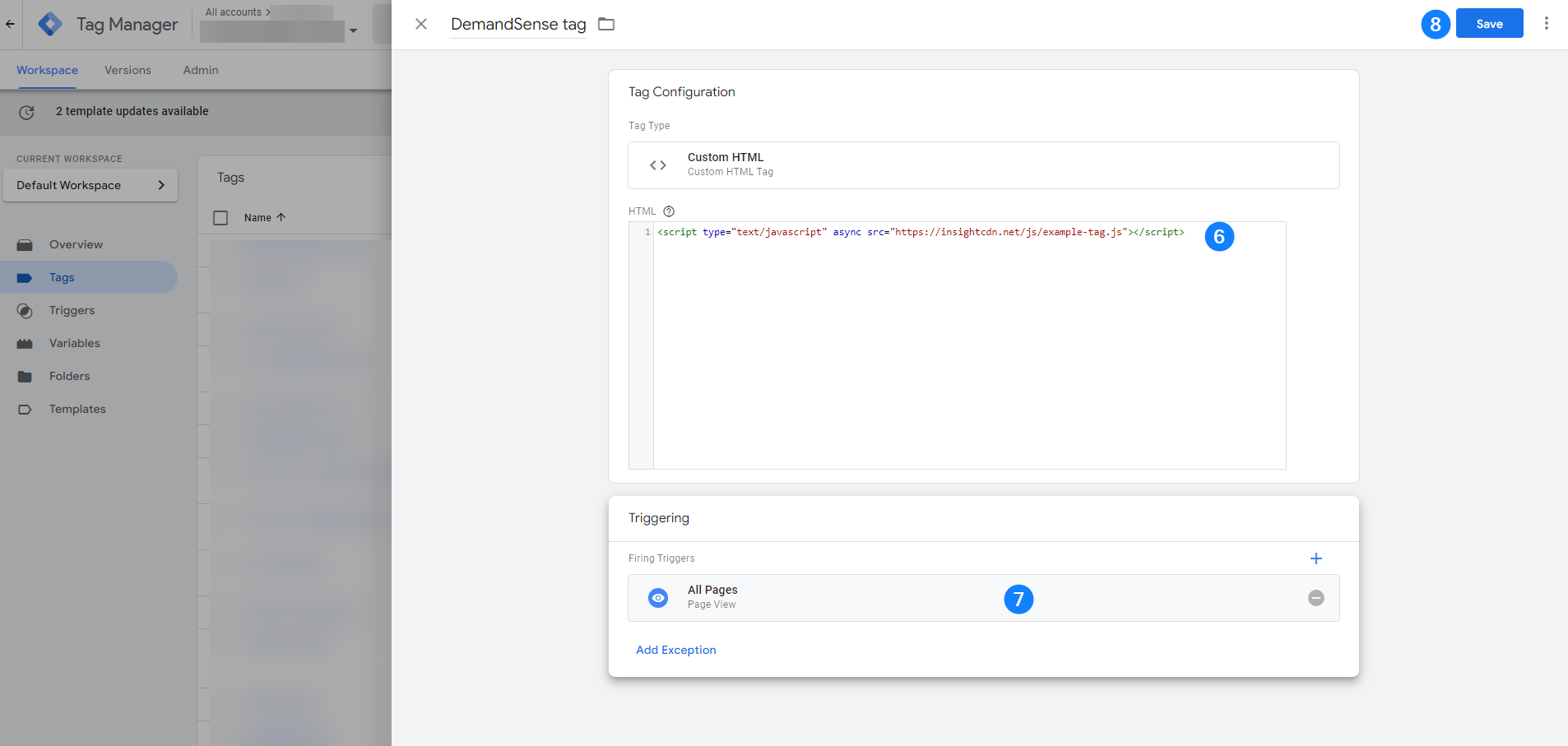Viewport: 1568px width, 746px height.
Task: Click the Custom HTML tag type icon
Action: (x=658, y=165)
